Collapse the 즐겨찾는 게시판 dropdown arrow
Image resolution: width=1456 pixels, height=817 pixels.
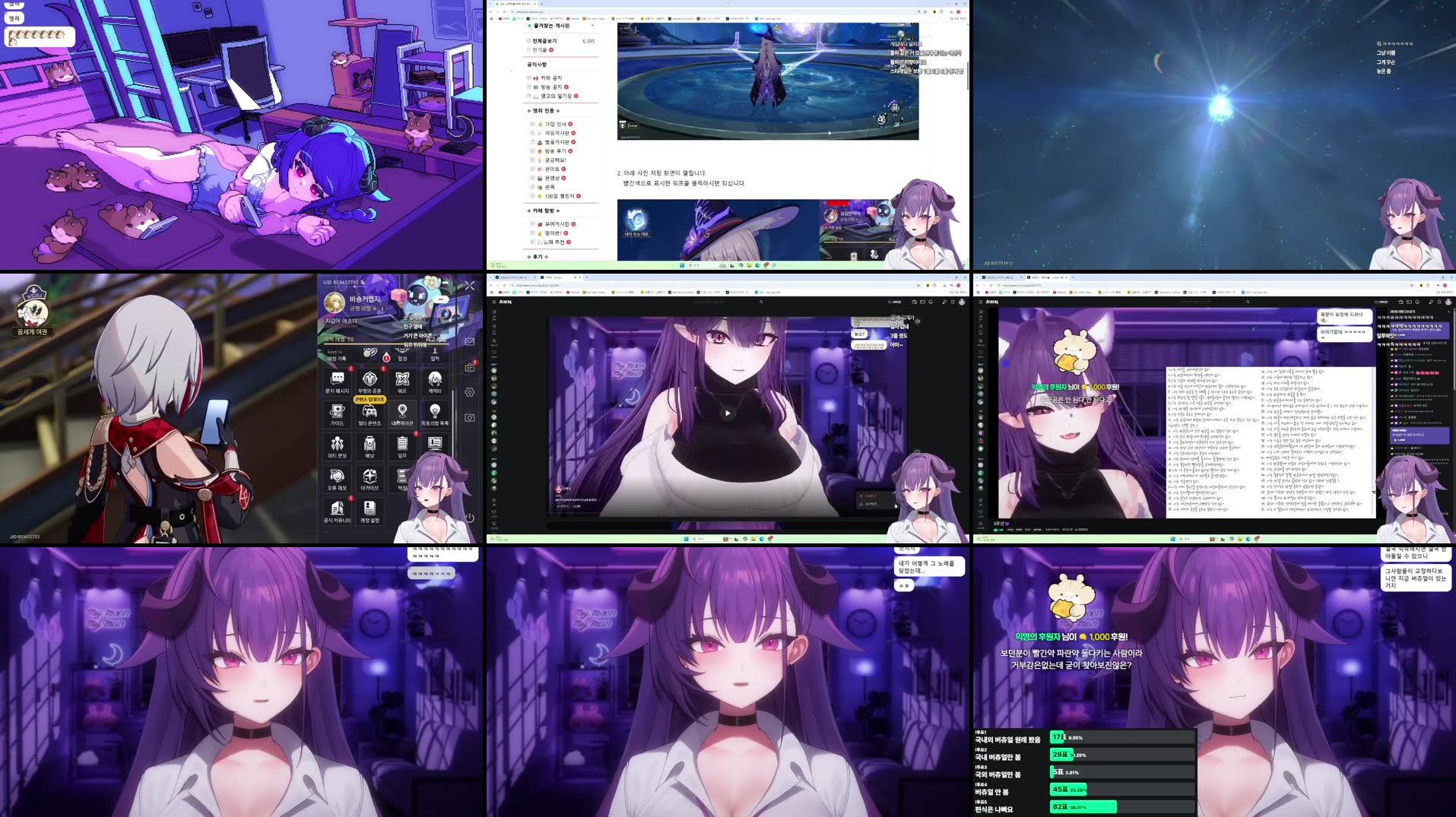pyautogui.click(x=592, y=26)
